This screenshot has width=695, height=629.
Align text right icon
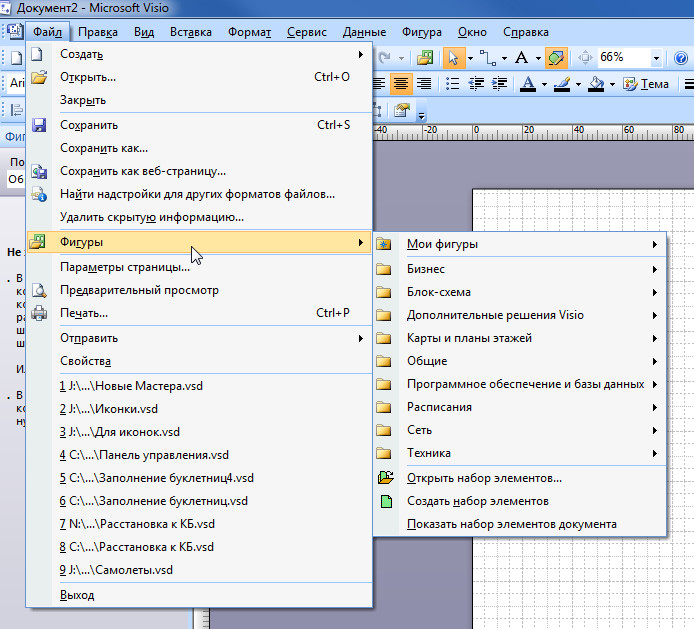[424, 83]
